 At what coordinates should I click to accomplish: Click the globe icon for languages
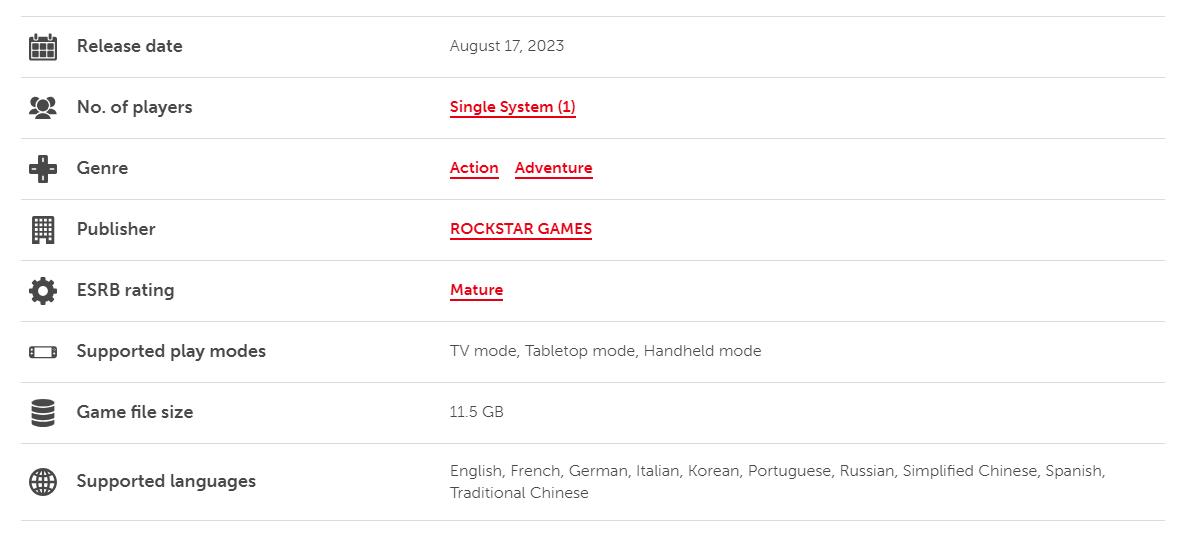[43, 482]
